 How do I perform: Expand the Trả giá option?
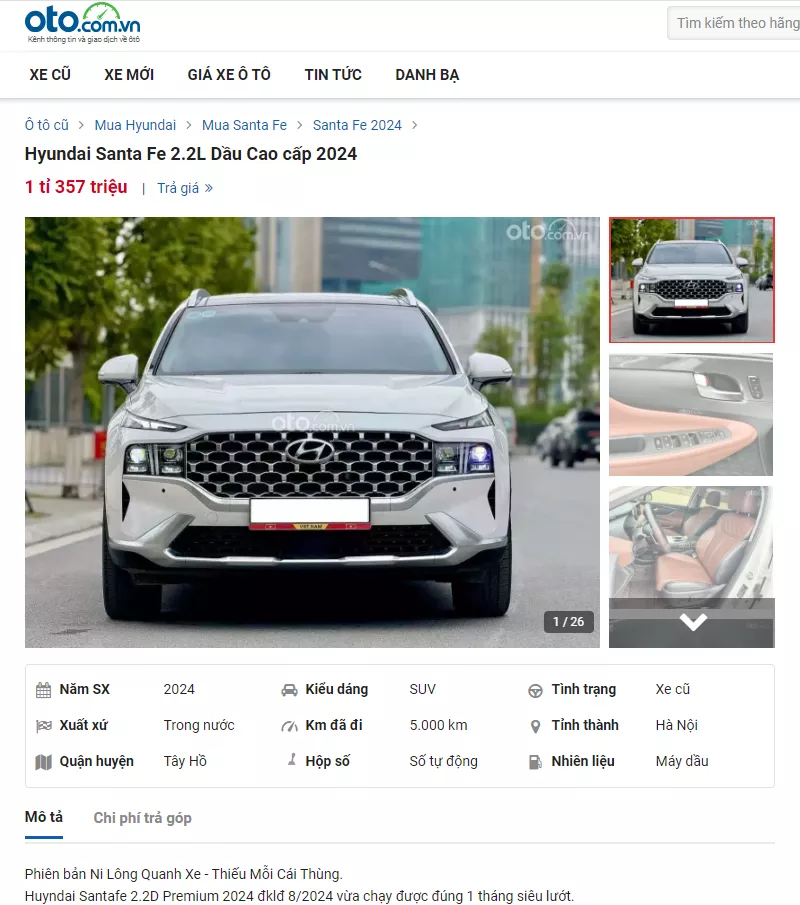click(185, 188)
